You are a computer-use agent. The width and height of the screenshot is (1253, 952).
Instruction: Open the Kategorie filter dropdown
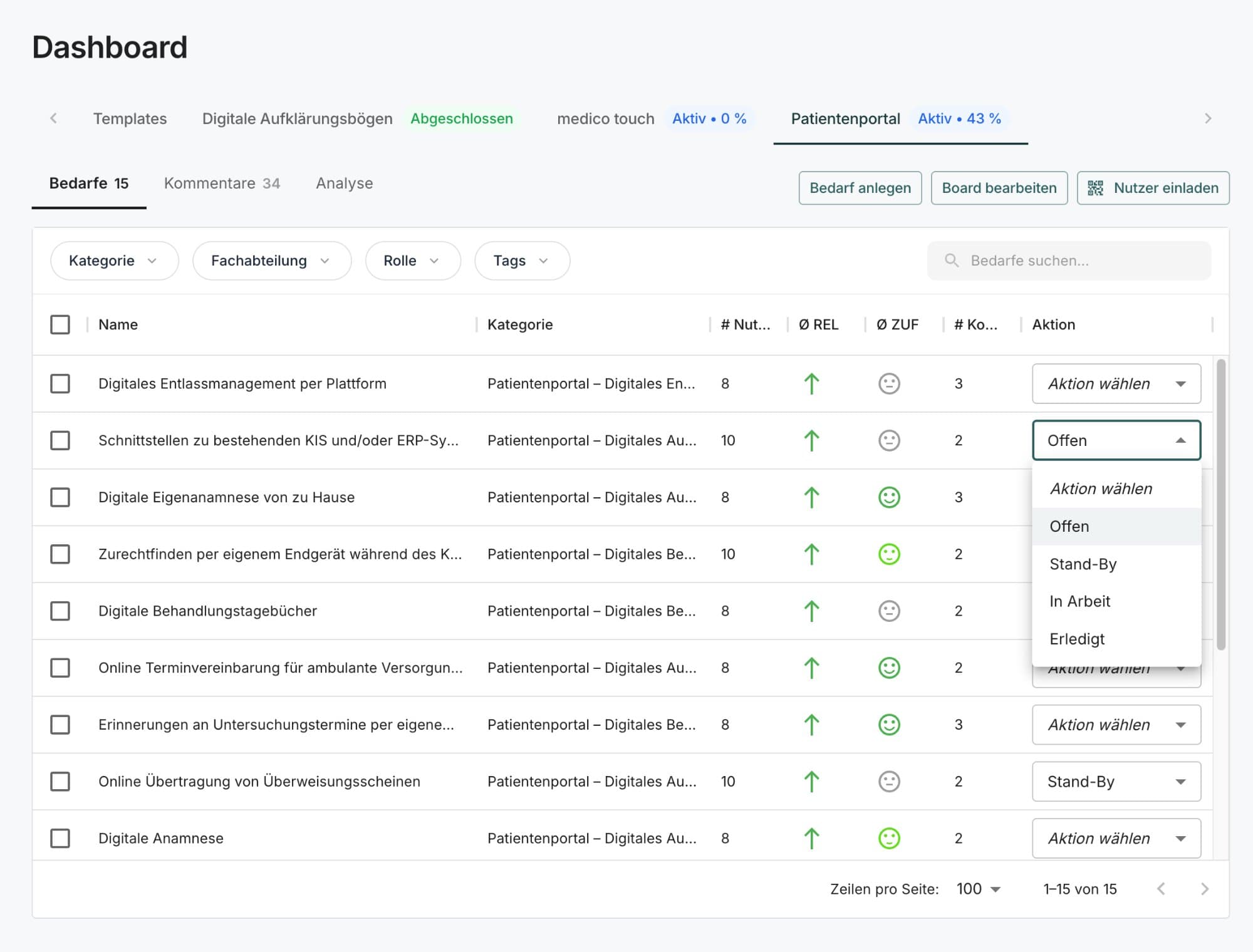[113, 261]
